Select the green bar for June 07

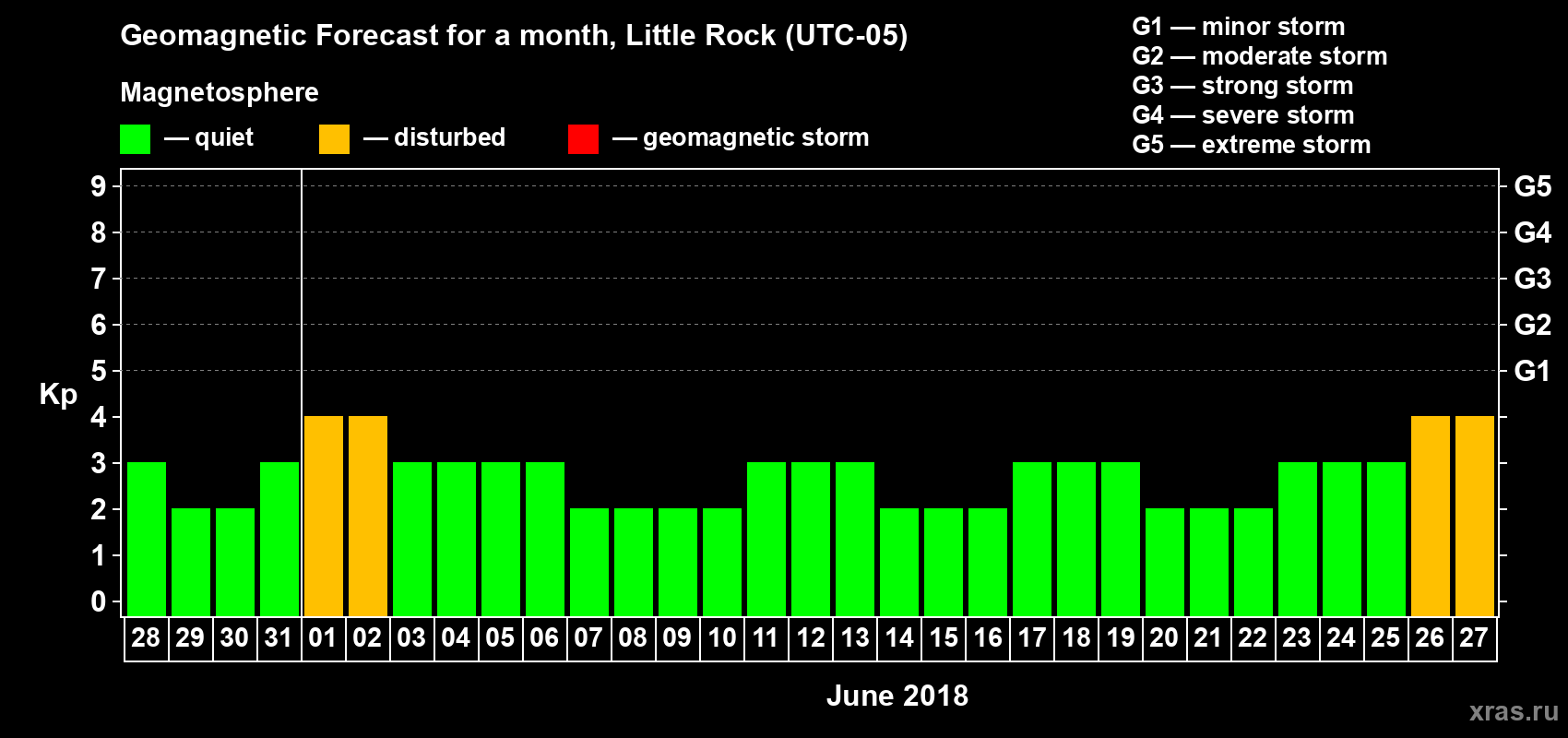pyautogui.click(x=589, y=563)
